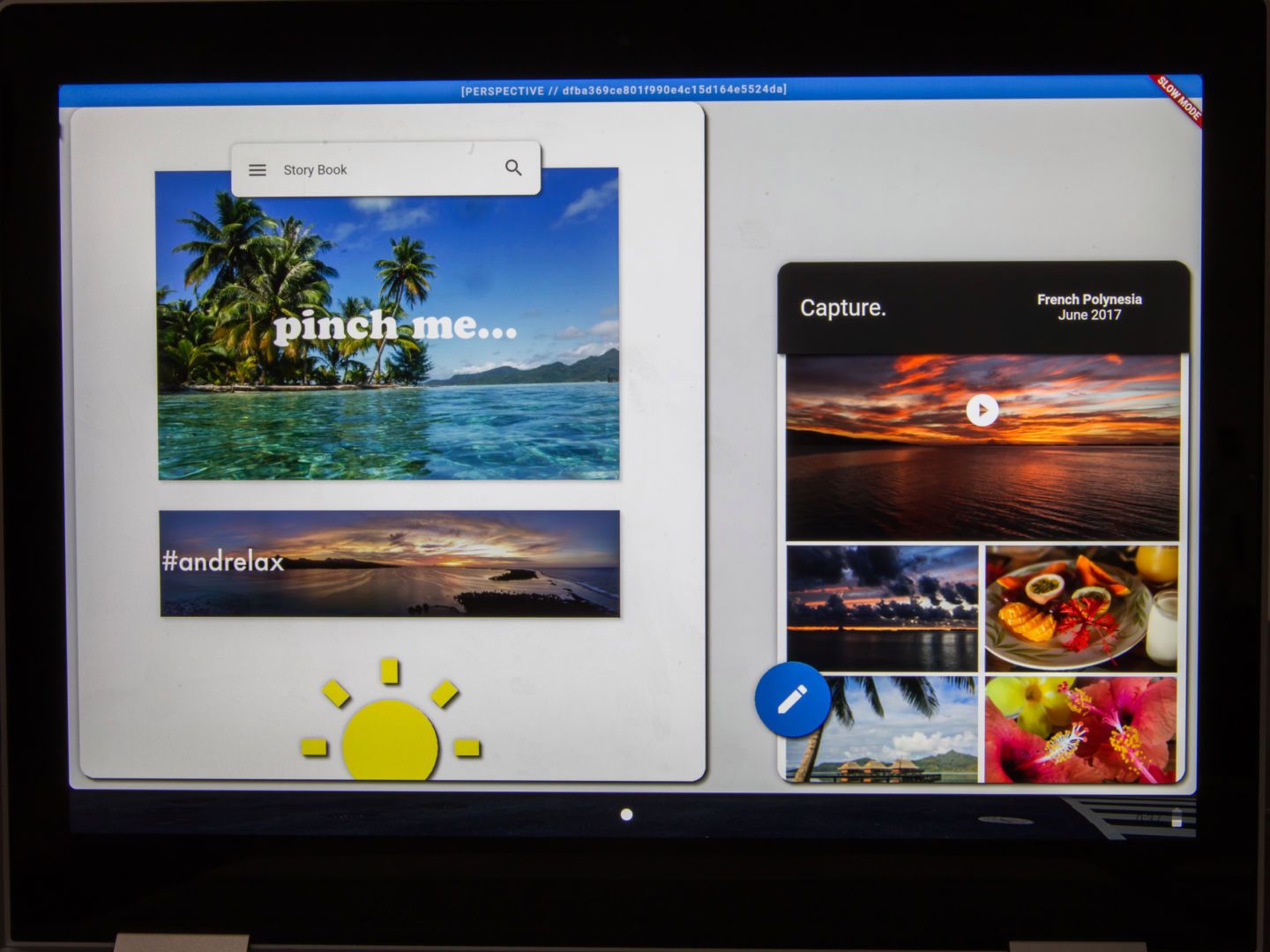The width and height of the screenshot is (1270, 952).
Task: Click the yellow sun icon
Action: 390,720
